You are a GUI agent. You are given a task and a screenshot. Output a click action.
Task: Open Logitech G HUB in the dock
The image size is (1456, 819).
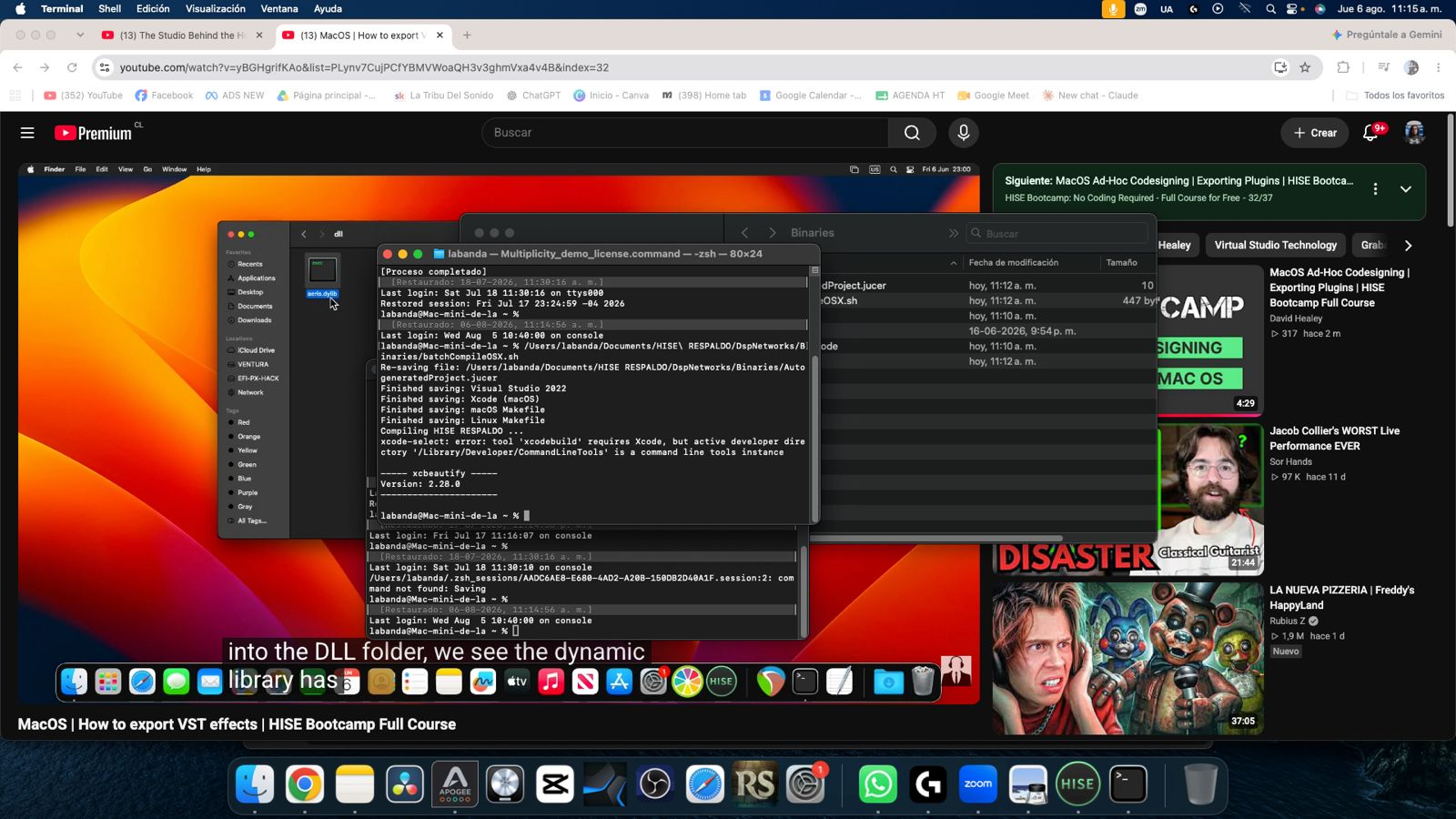coord(928,784)
